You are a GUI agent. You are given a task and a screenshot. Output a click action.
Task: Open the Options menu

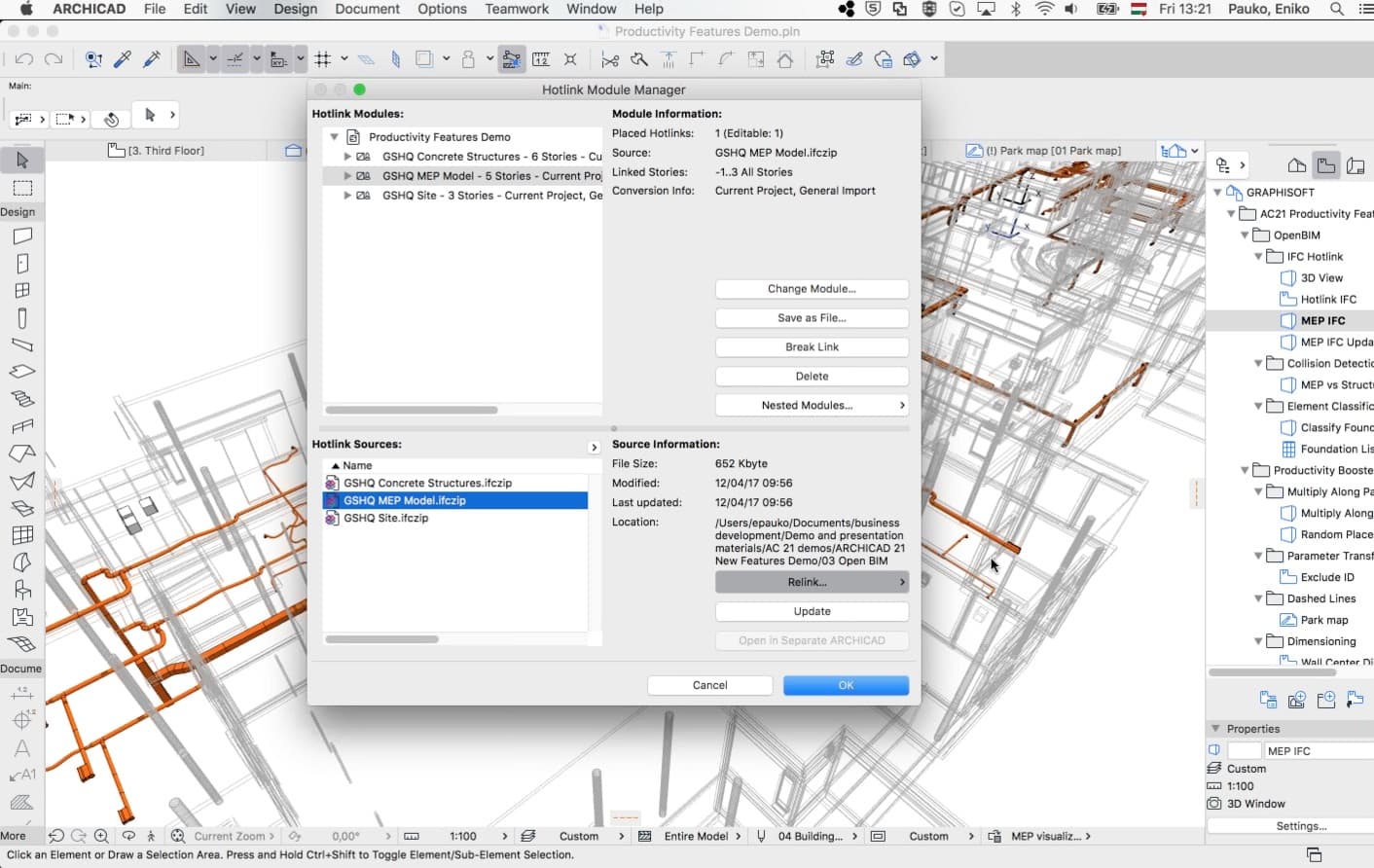coord(442,9)
